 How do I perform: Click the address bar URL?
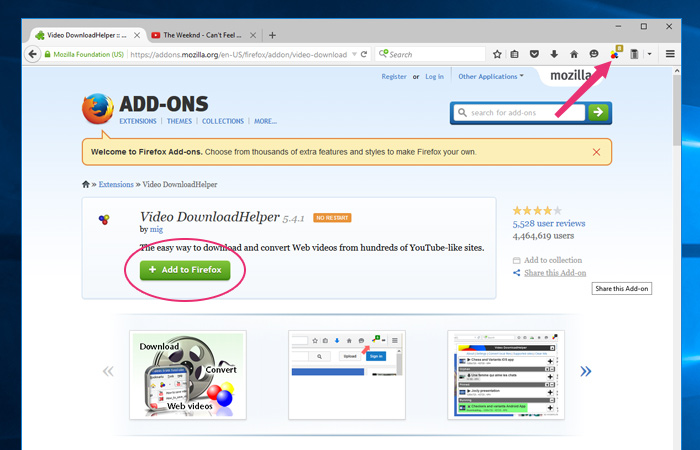pyautogui.click(x=238, y=54)
